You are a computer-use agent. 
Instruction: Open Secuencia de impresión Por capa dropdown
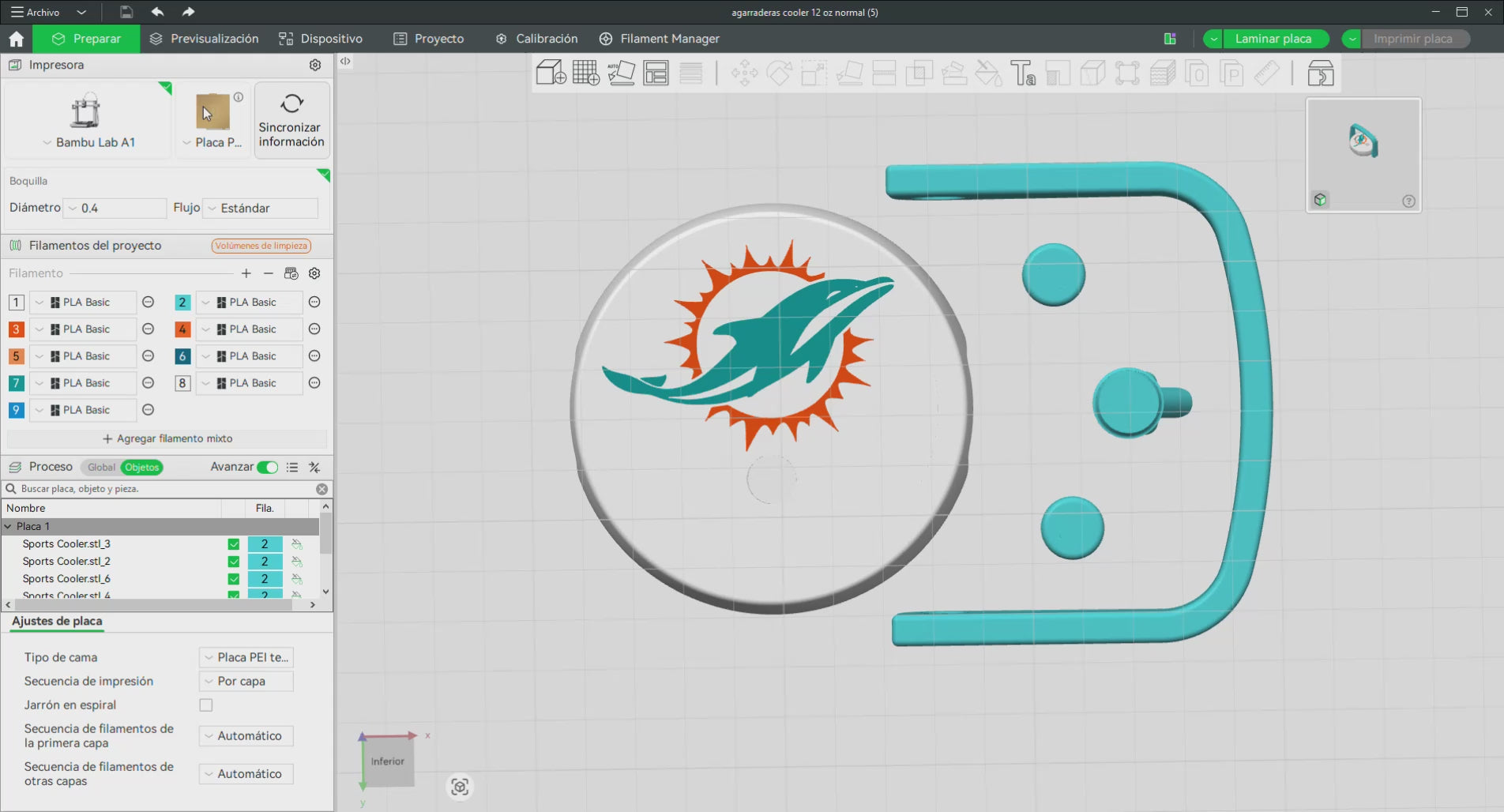(x=246, y=681)
